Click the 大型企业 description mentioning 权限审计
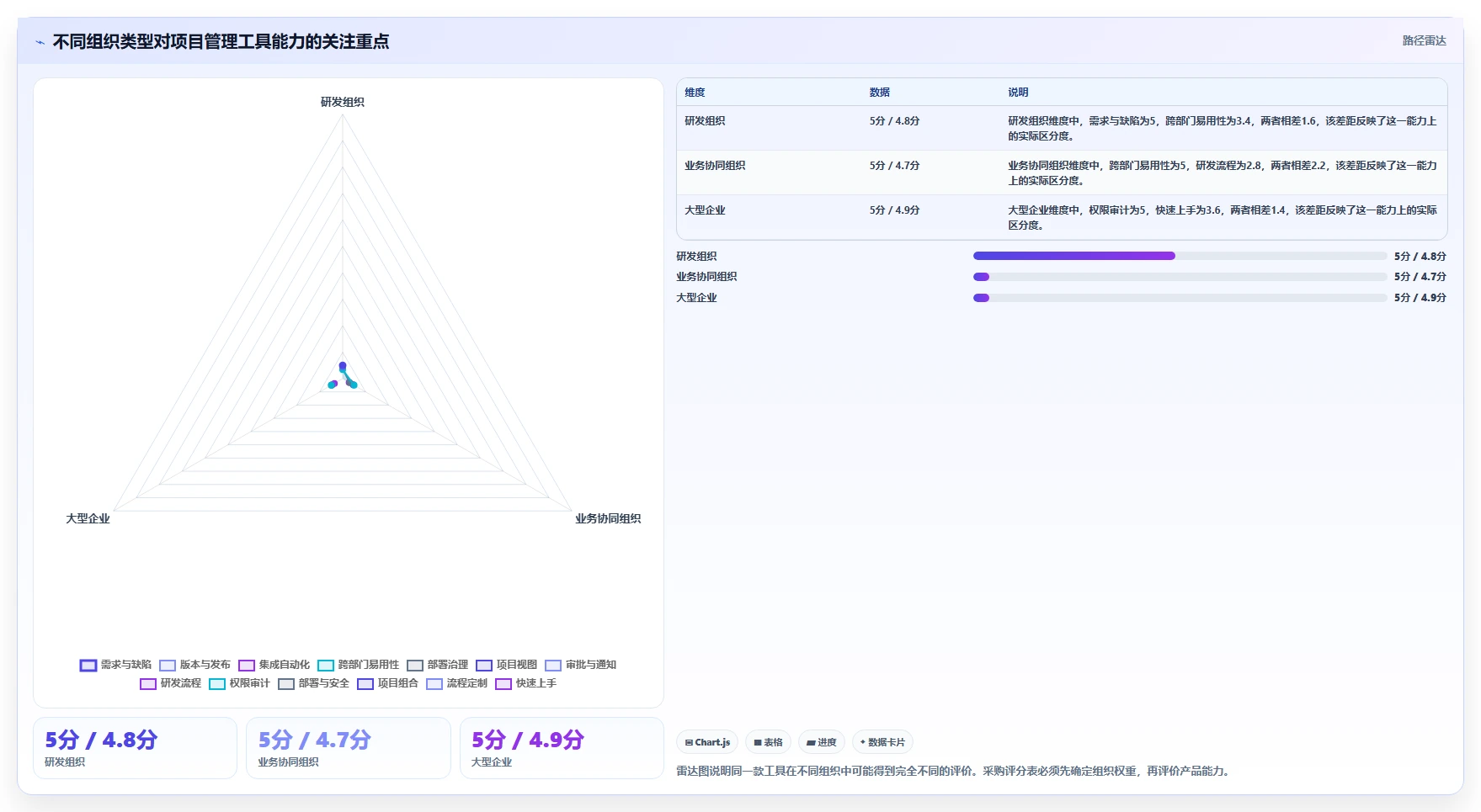The height and width of the screenshot is (812, 1481). point(1223,217)
